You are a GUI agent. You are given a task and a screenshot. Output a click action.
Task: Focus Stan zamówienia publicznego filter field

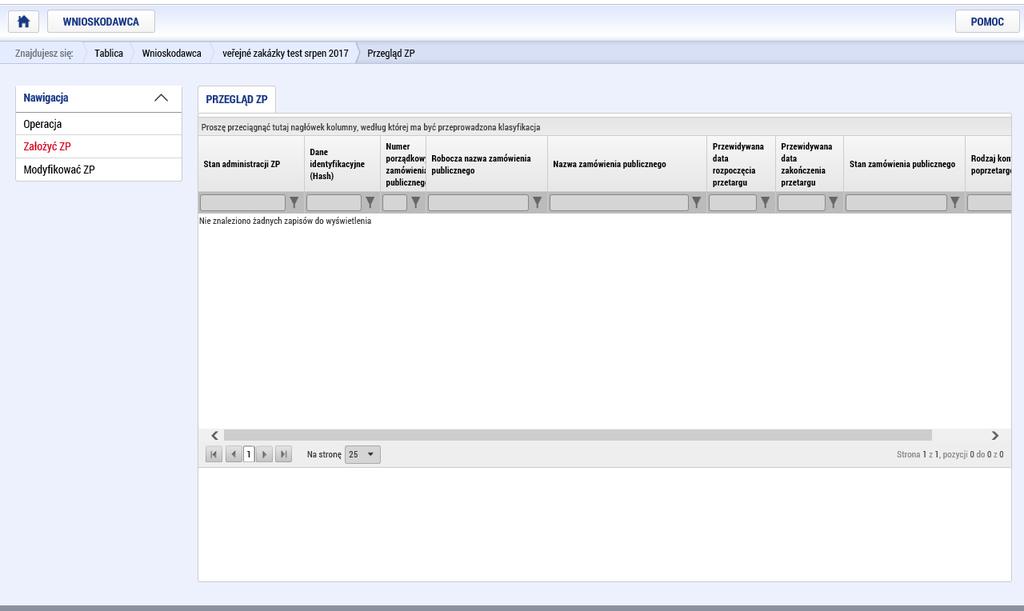tap(896, 202)
